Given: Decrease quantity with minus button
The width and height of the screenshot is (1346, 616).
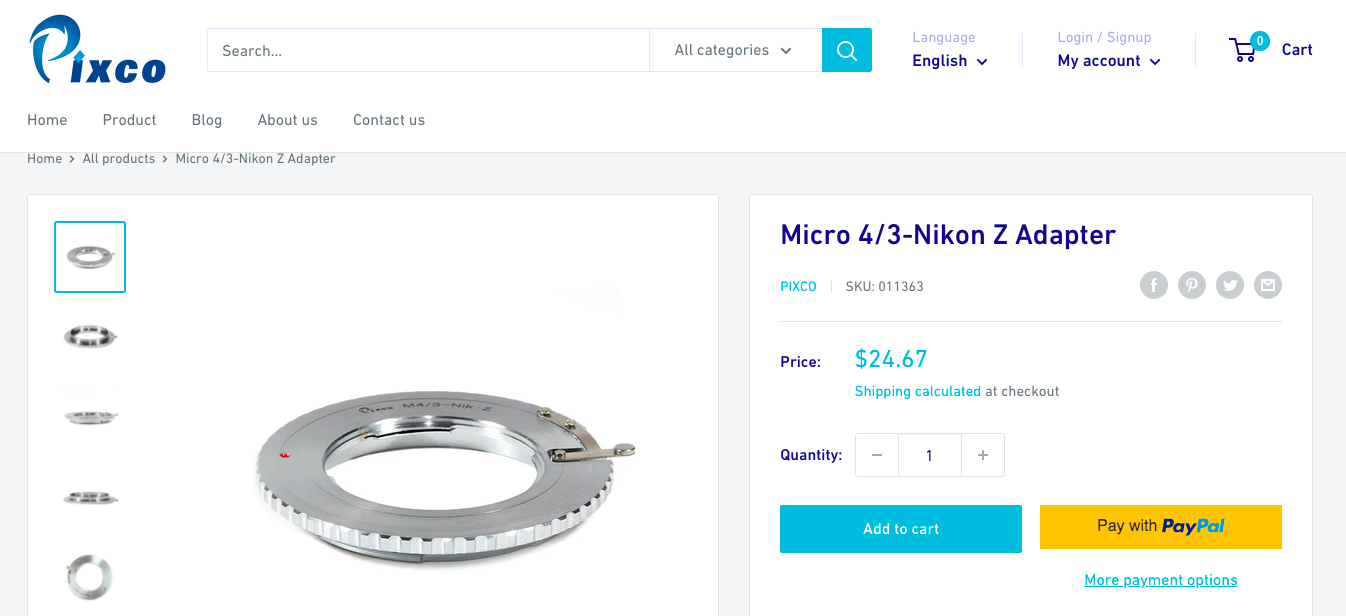Looking at the screenshot, I should (877, 455).
